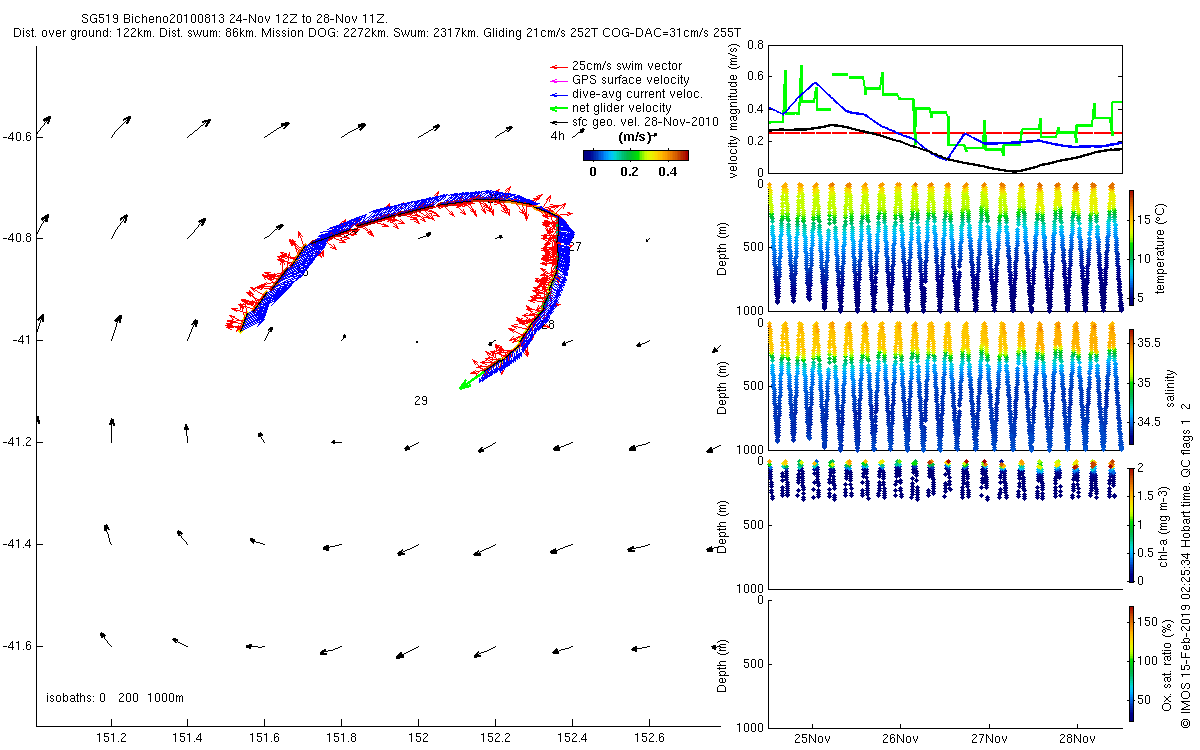
Task: Click the '27Nov' date tick label
Action: (x=989, y=739)
